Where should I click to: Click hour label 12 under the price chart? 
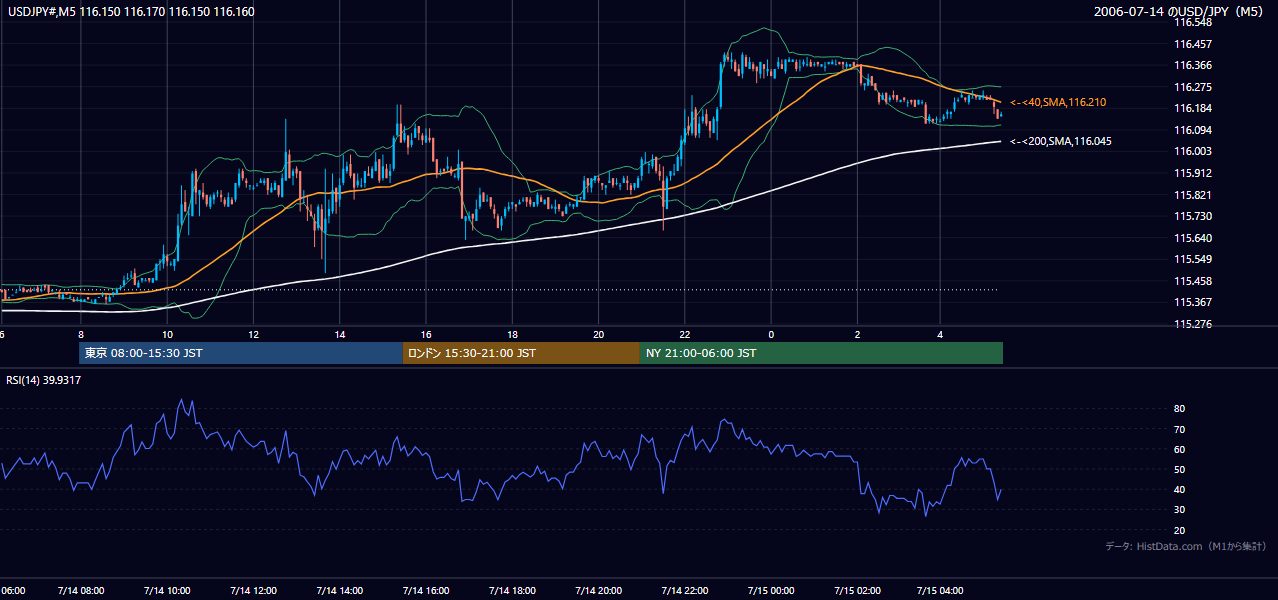(254, 334)
